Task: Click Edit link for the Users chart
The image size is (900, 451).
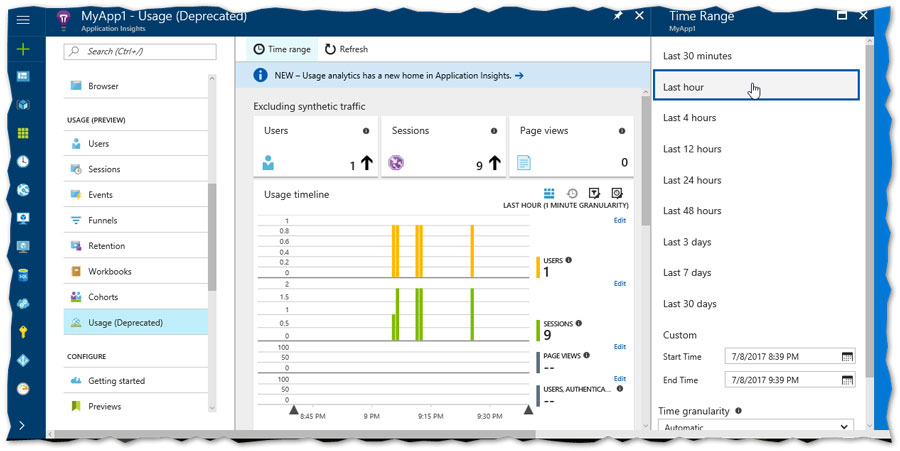Action: 620,220
